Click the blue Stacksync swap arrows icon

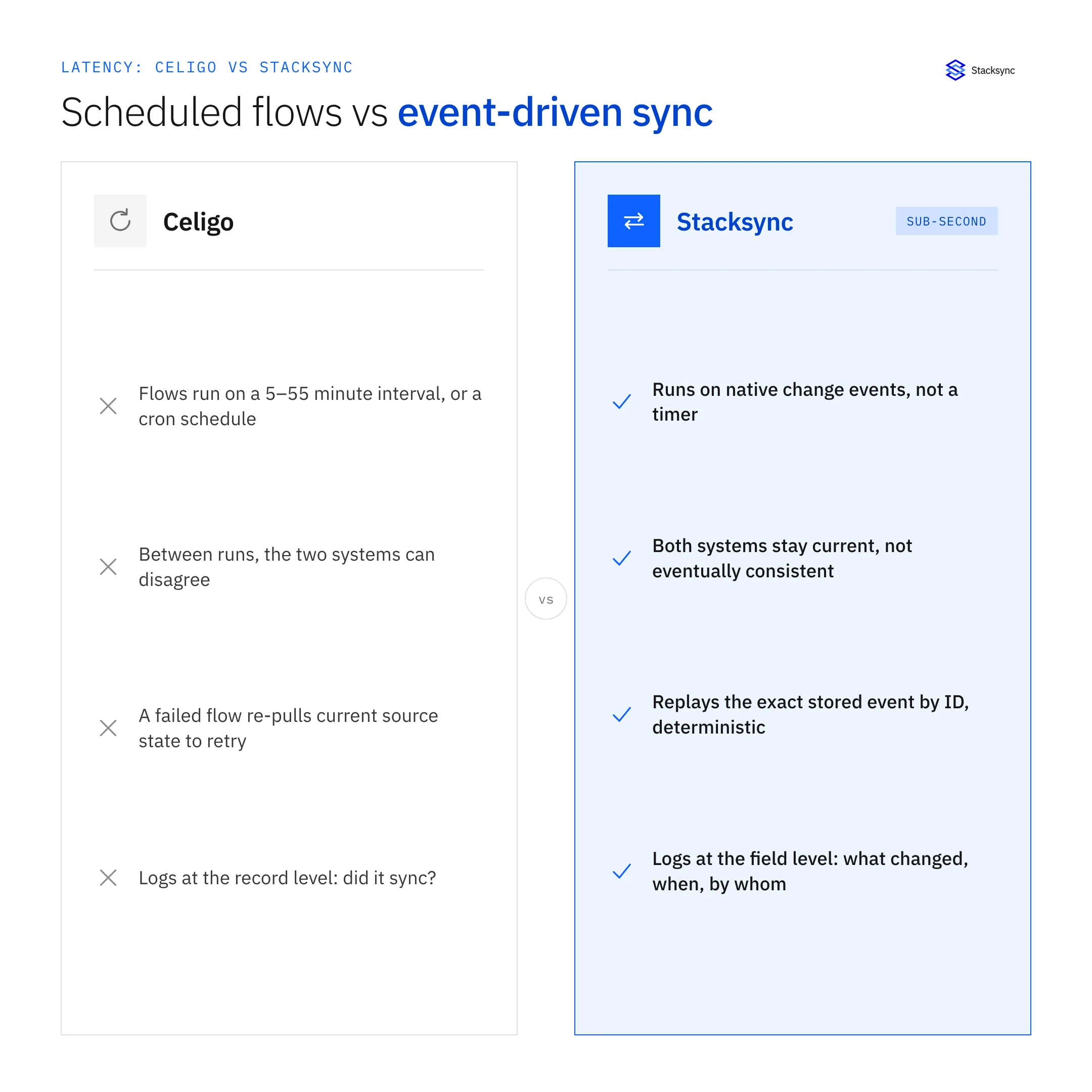coord(633,221)
